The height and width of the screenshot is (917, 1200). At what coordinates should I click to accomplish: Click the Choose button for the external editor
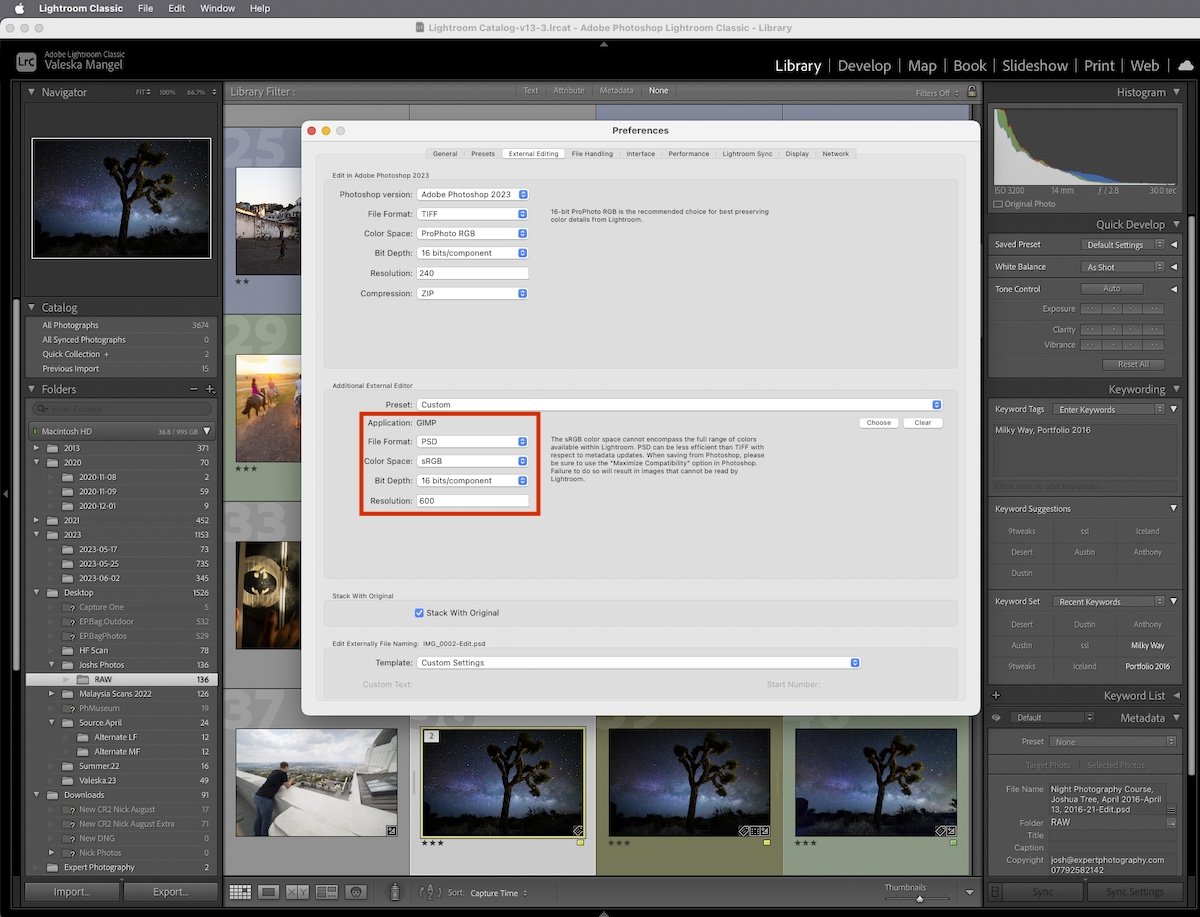click(x=877, y=422)
